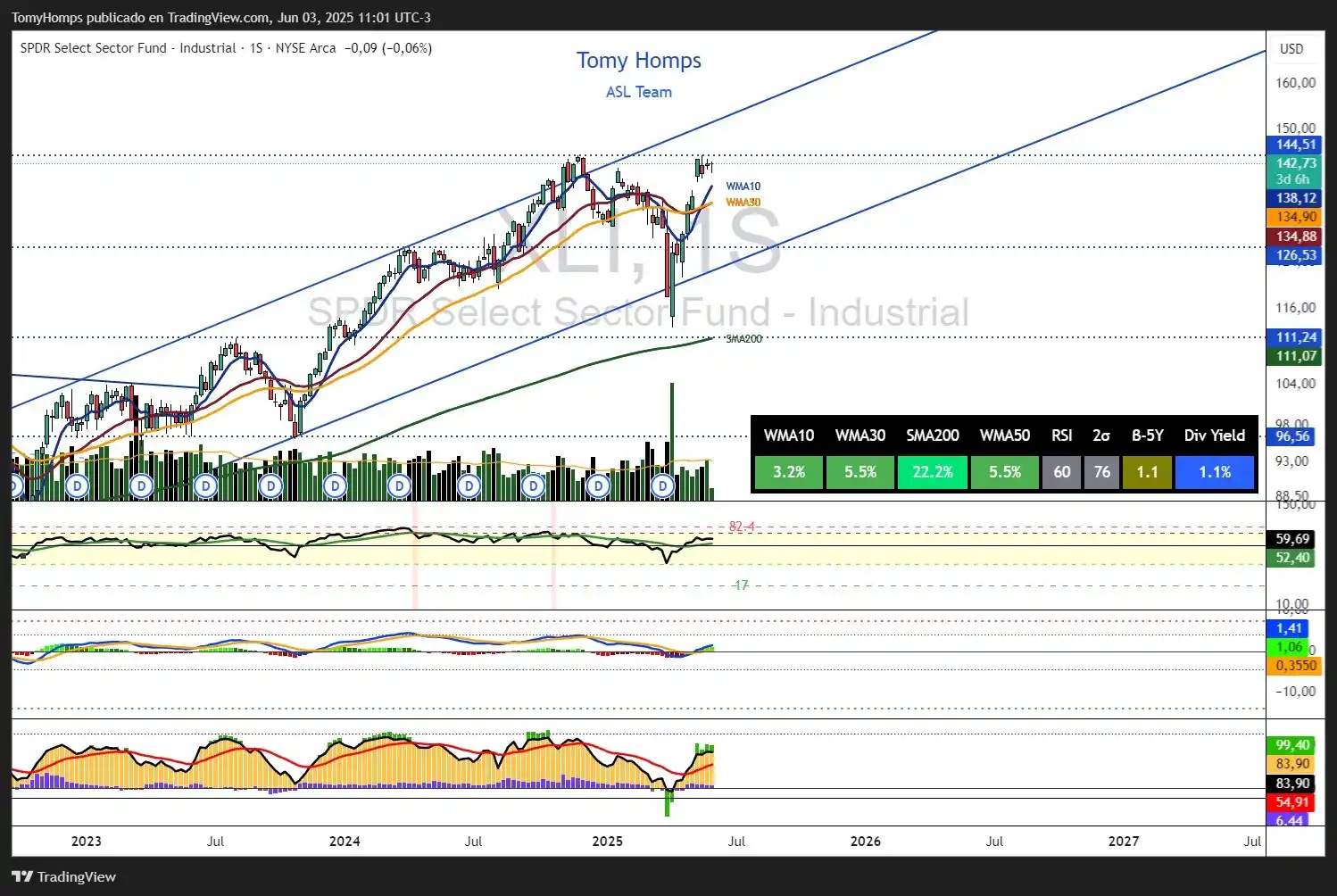Click the 1,41 blue MACD value label

1289,628
